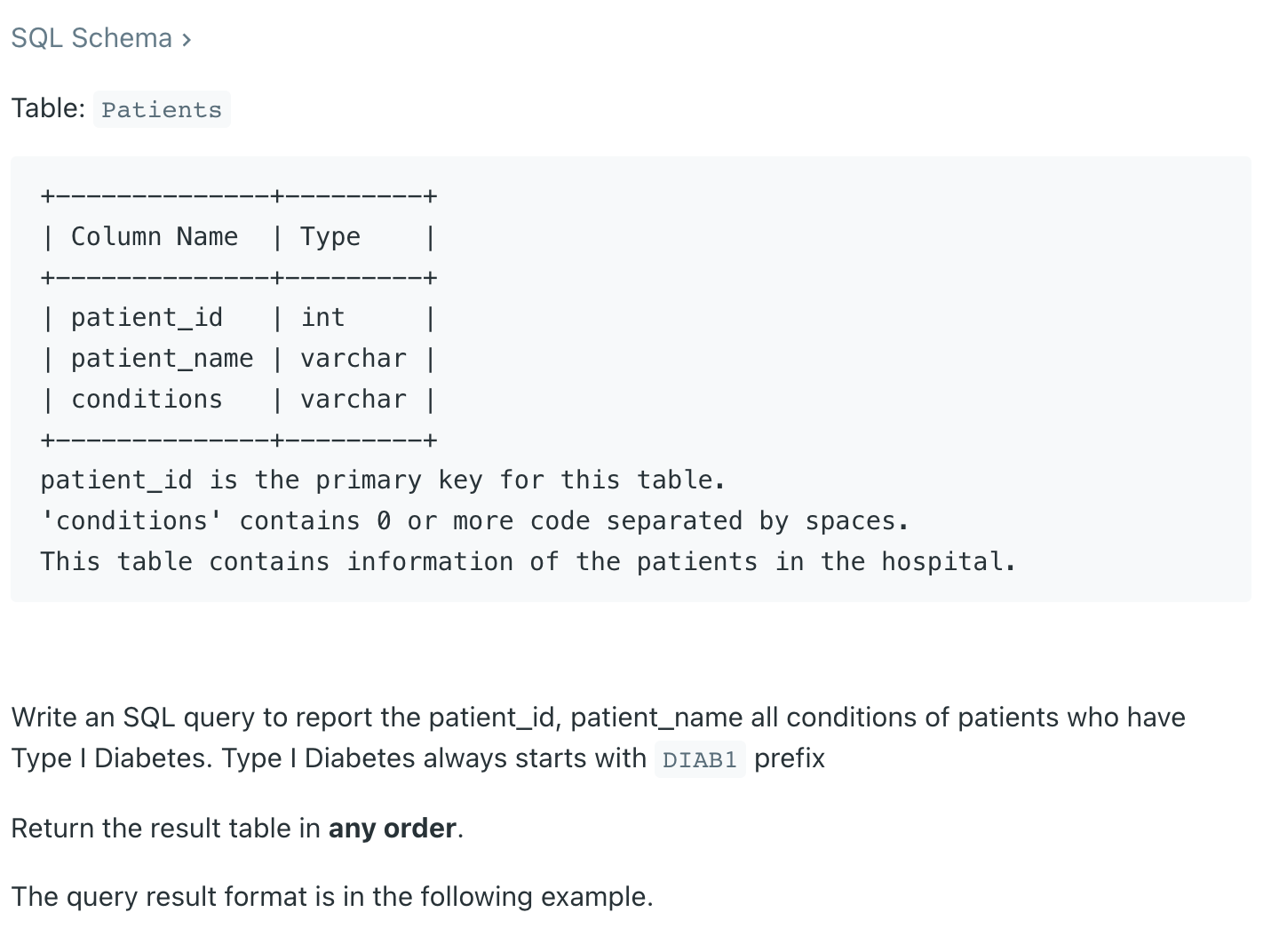
Task: Click the varchar type beside conditions
Action: 354,400
